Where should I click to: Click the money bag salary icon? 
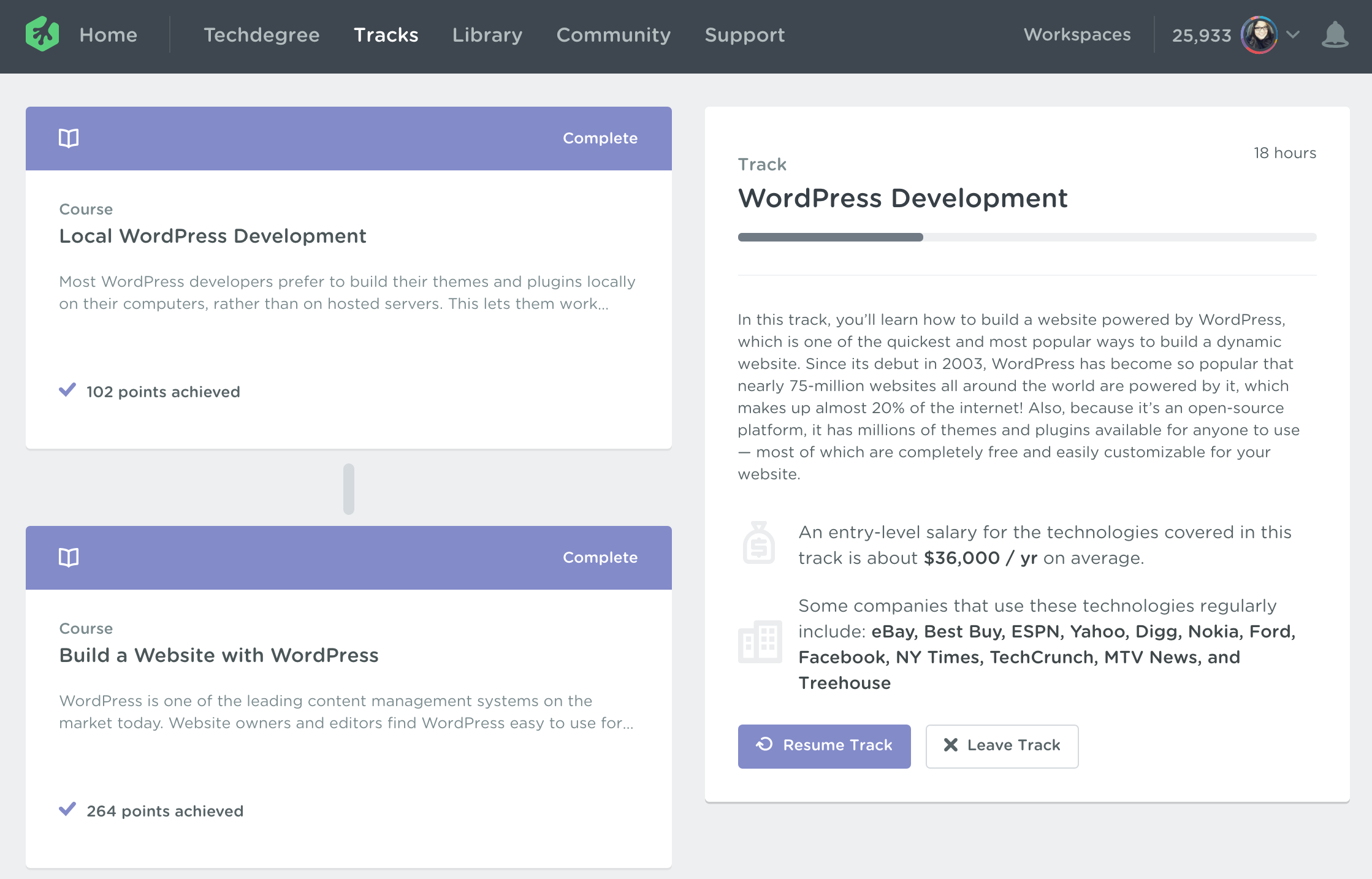tap(759, 542)
